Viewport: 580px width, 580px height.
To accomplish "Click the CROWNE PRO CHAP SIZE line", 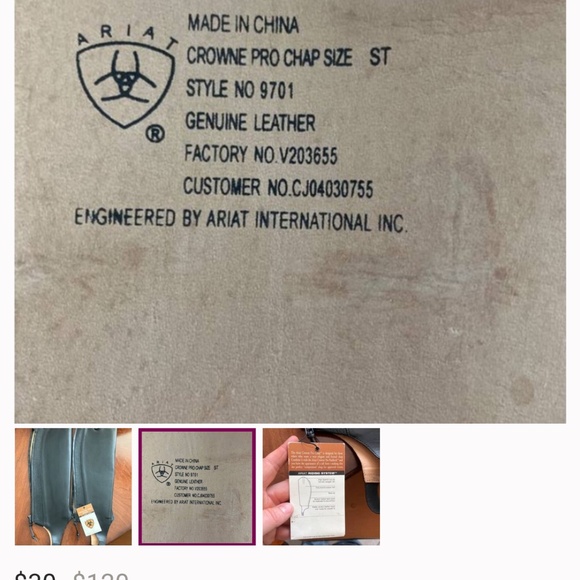I will pos(289,57).
